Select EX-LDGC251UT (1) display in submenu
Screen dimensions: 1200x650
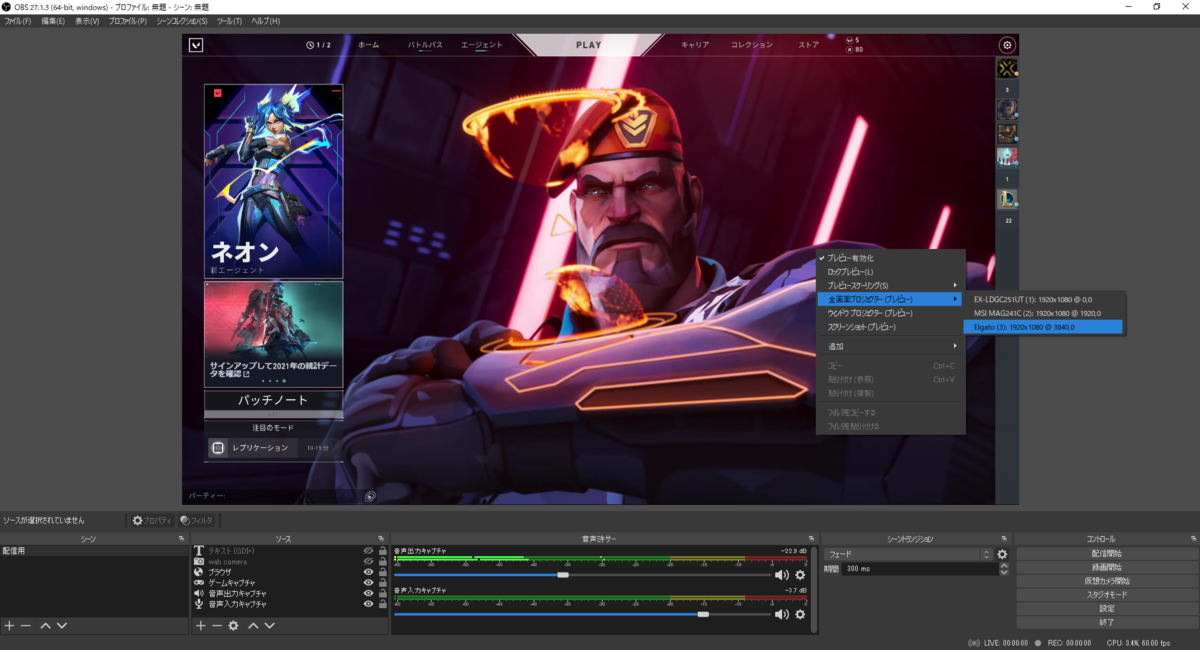click(1044, 299)
